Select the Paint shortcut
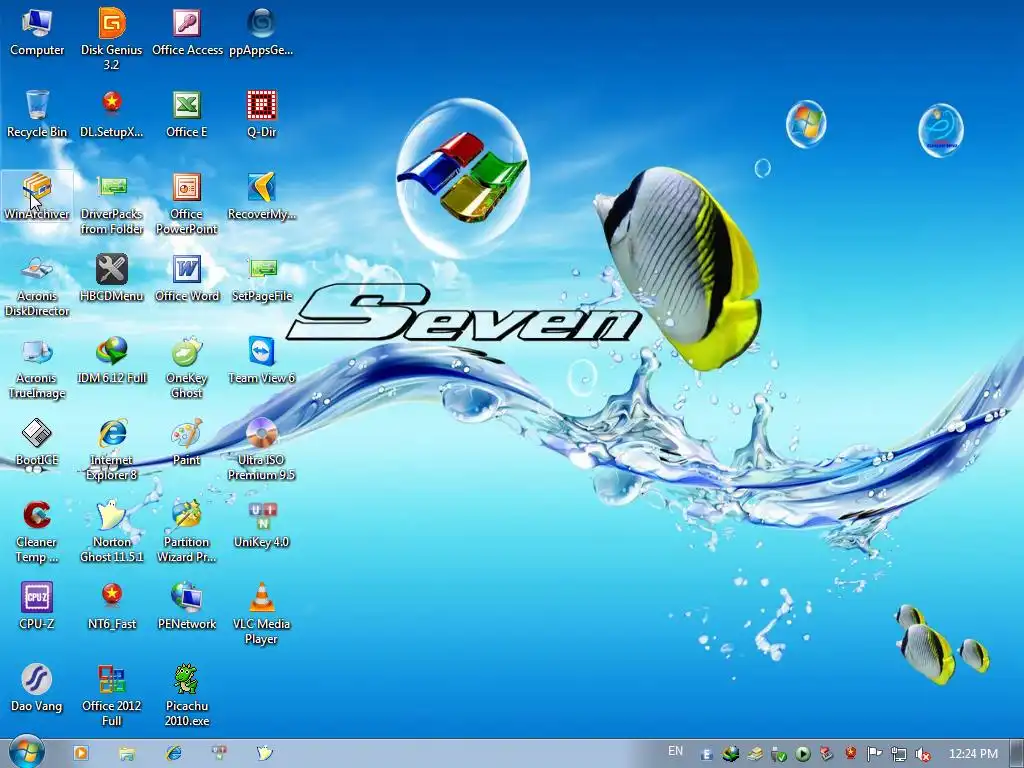 tap(187, 442)
